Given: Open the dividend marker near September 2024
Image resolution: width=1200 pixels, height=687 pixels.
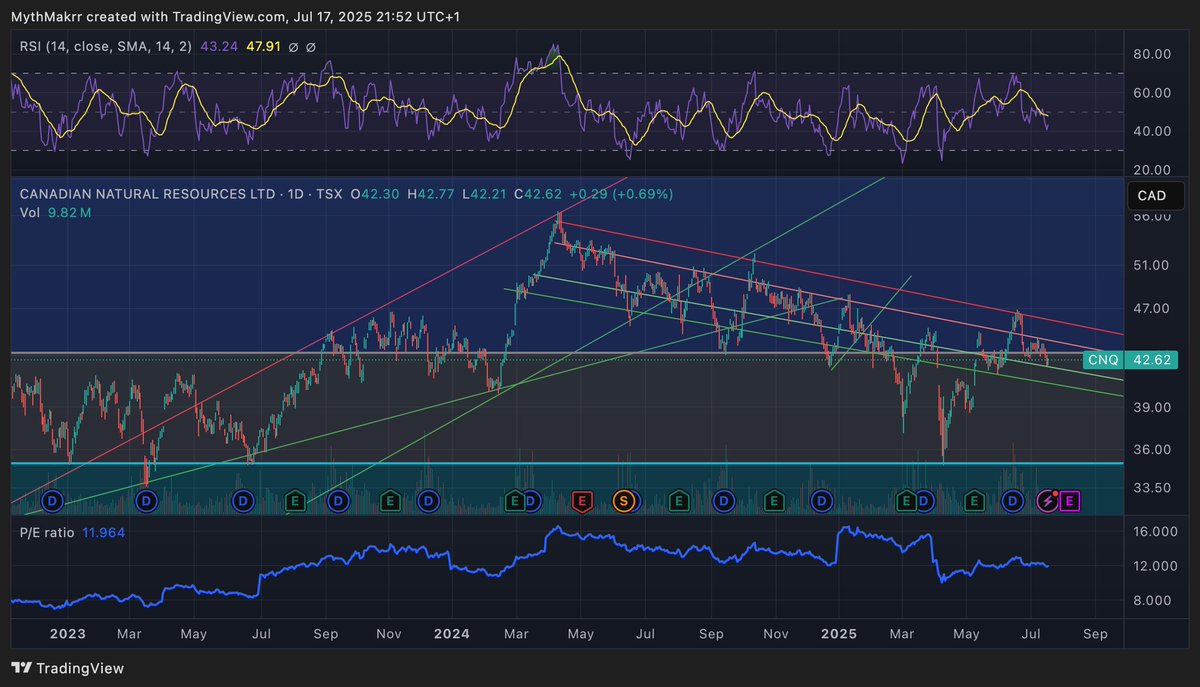Looking at the screenshot, I should click(724, 499).
